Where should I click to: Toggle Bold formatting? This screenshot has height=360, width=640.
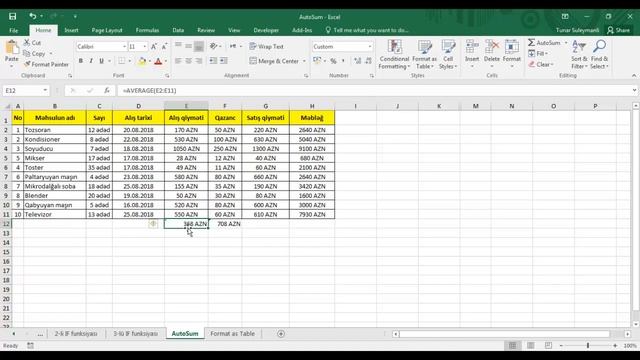[81, 61]
